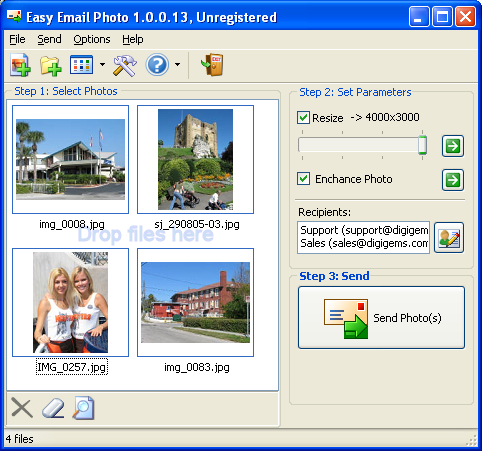Disable the Enchance Photo checkbox
482x451 pixels.
coord(303,179)
